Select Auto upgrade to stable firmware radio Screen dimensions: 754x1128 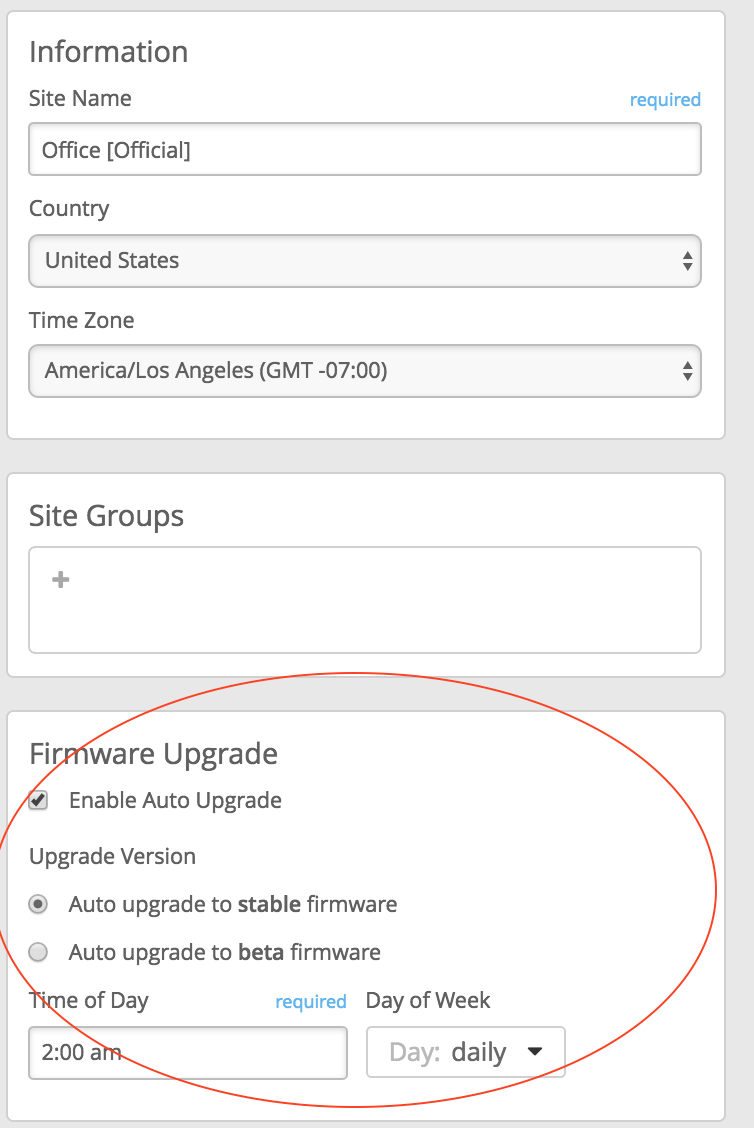[x=39, y=904]
